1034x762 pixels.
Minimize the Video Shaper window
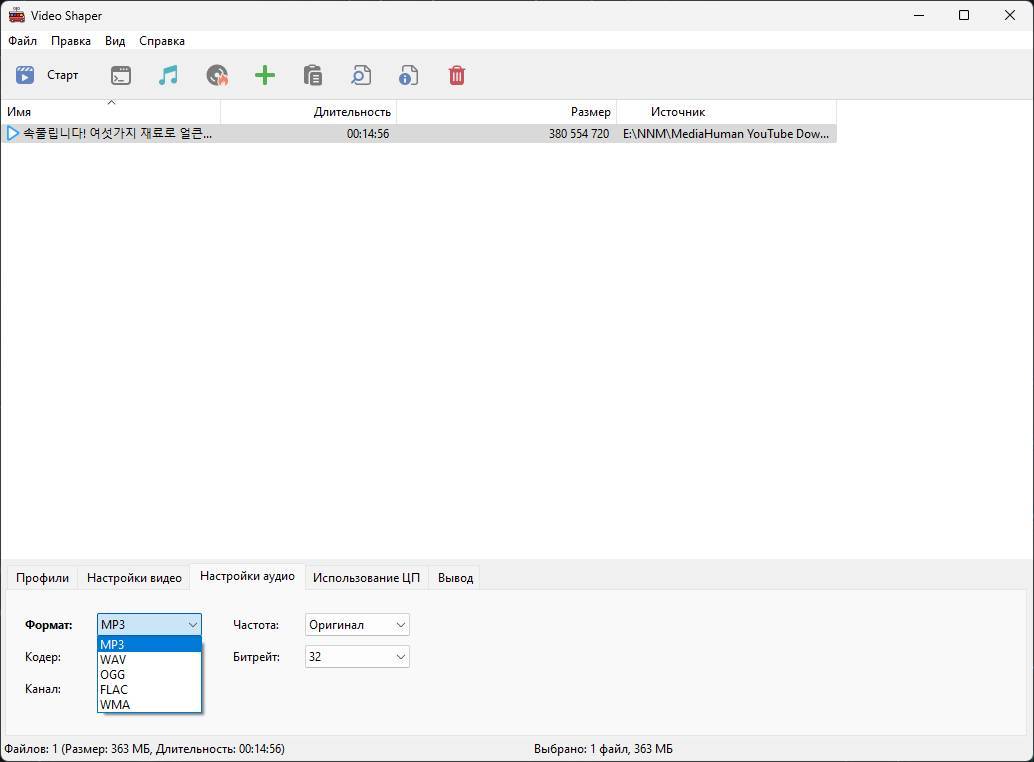[x=919, y=15]
